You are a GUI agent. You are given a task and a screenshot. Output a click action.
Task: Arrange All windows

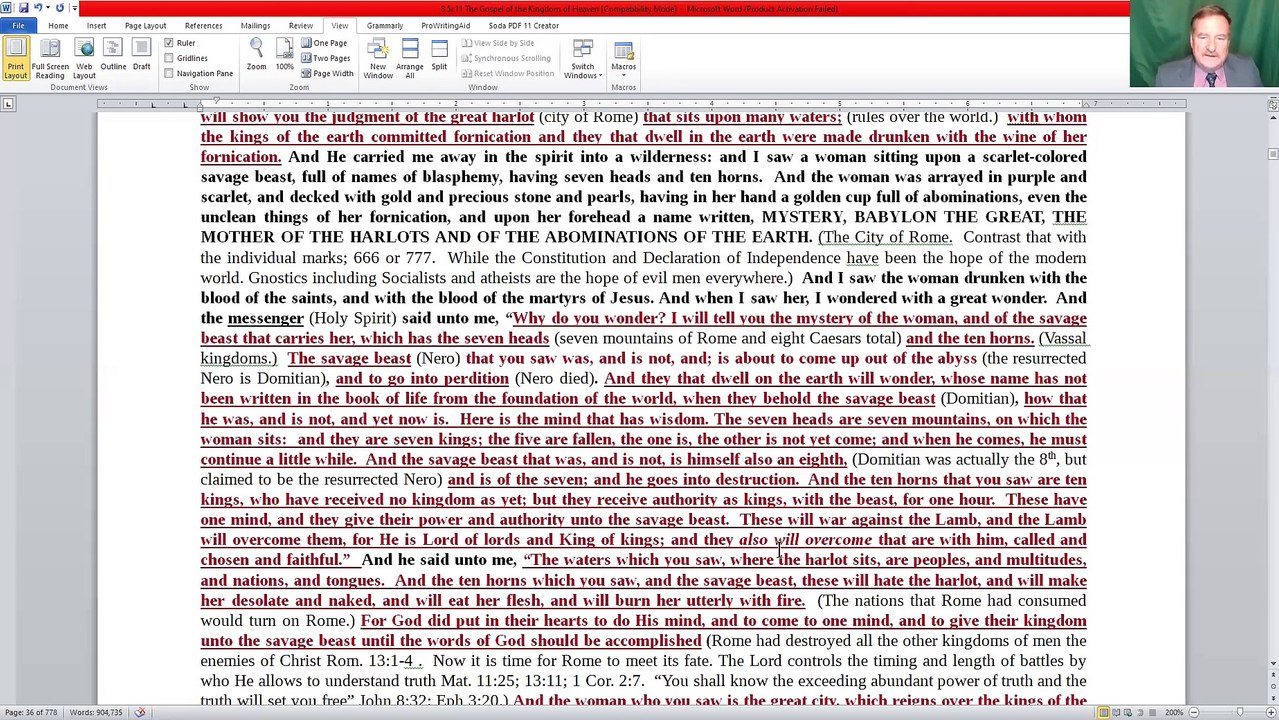(x=409, y=58)
